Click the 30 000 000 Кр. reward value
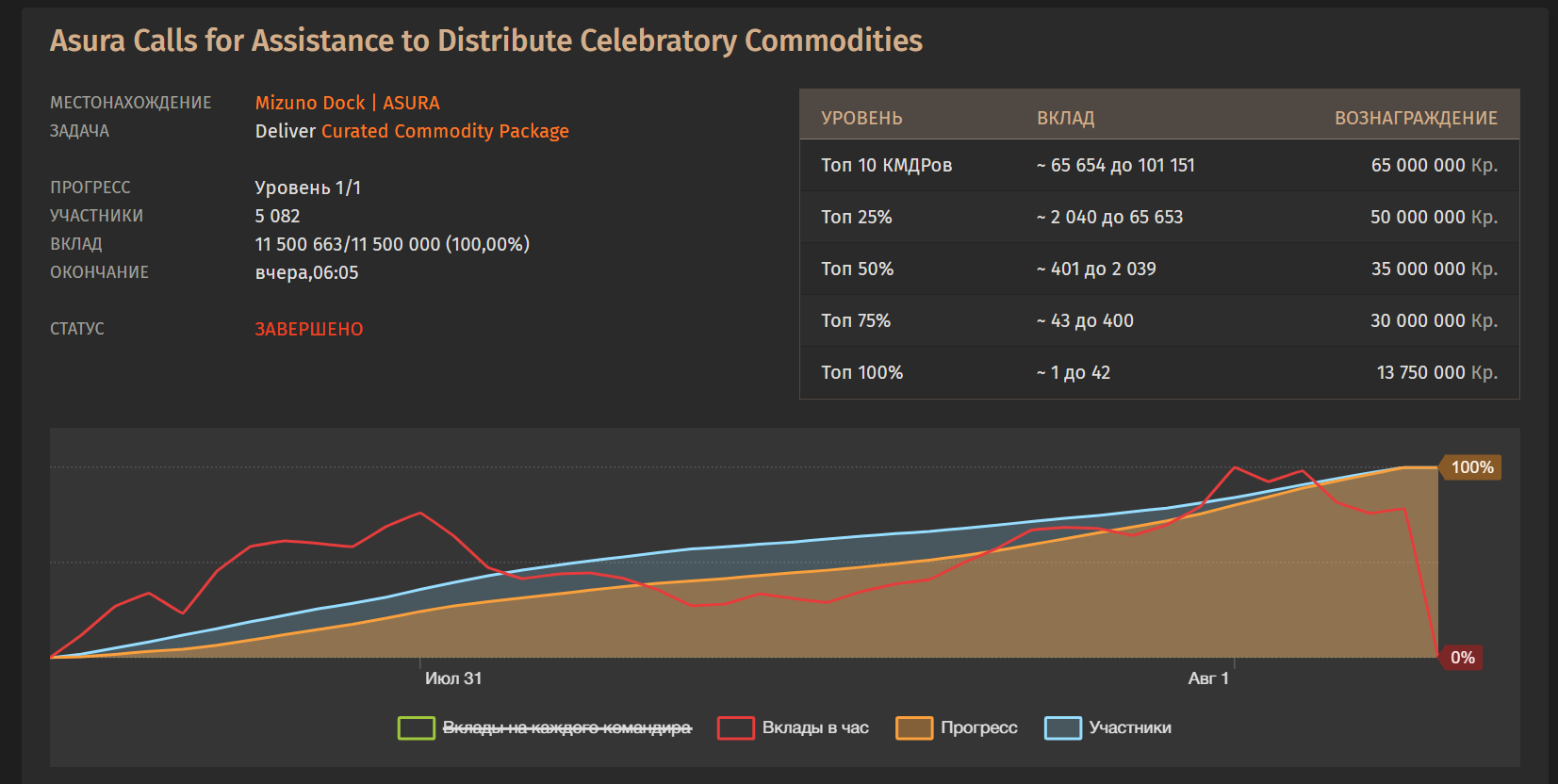Viewport: 1558px width, 784px height. (1434, 320)
